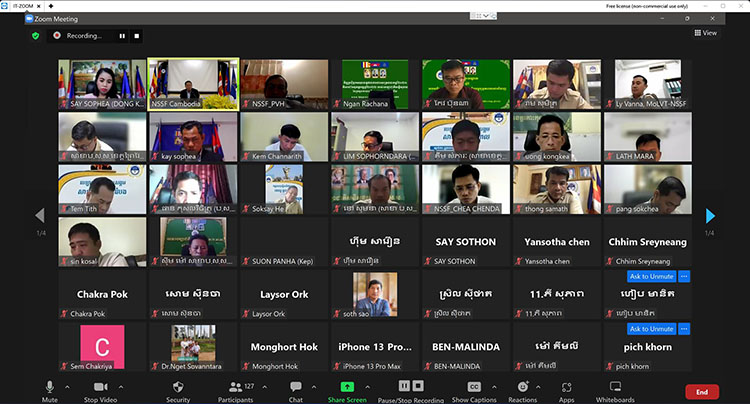This screenshot has width=750, height=404.
Task: Go to next participant page arrow
Action: 710,216
